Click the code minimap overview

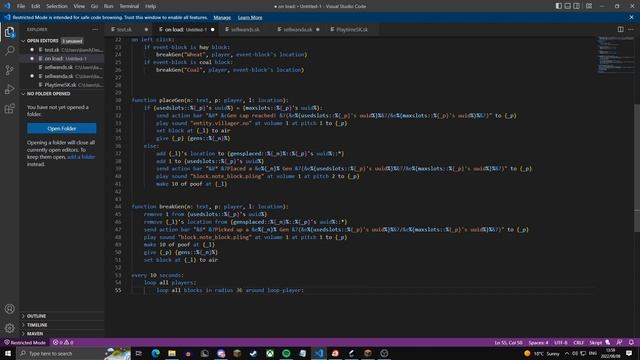[x=615, y=55]
